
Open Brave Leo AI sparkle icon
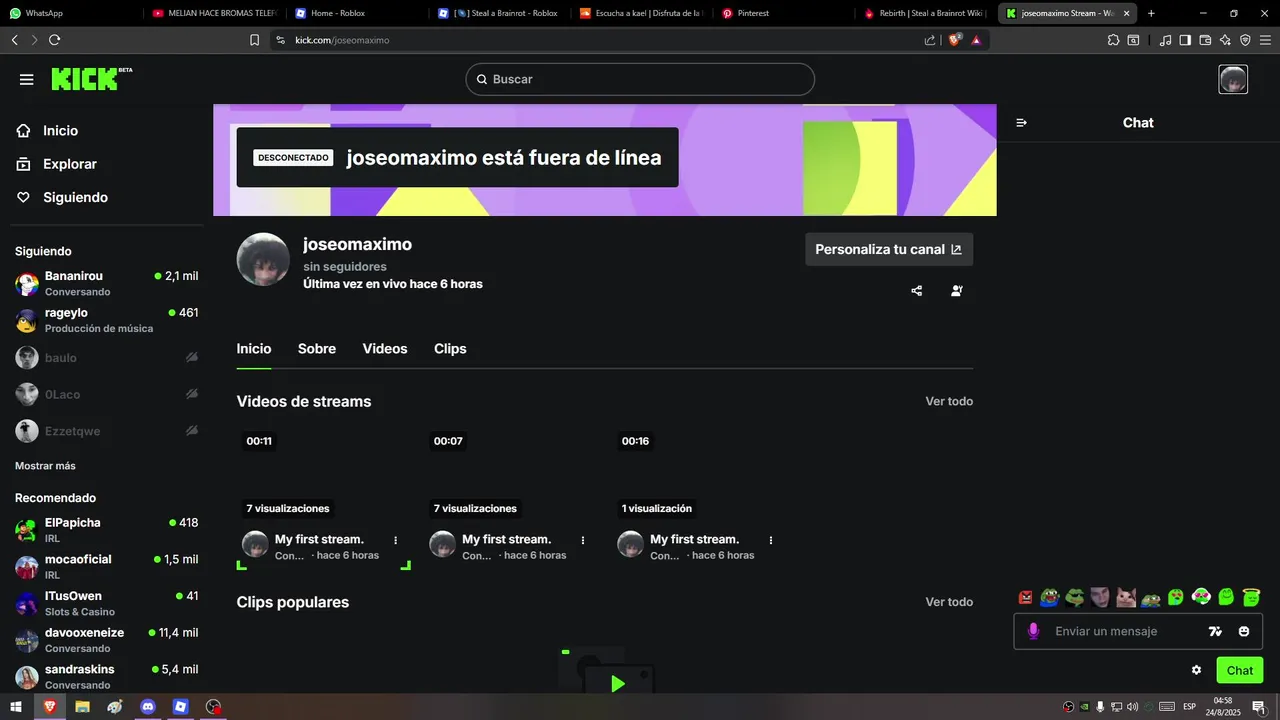pos(1225,40)
